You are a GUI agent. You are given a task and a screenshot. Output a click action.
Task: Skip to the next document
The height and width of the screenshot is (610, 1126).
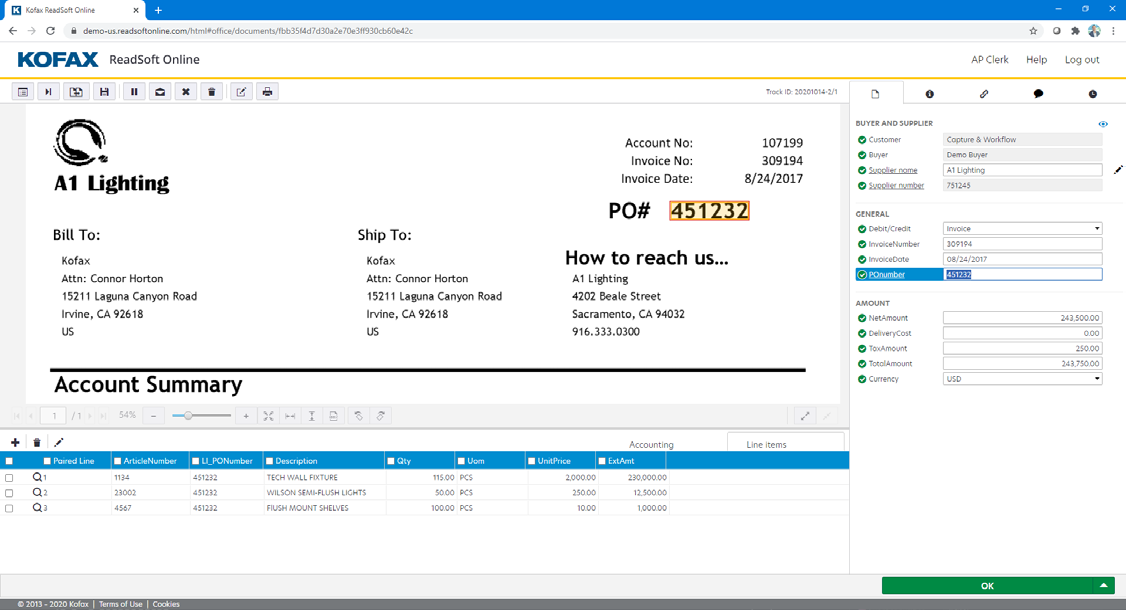(48, 92)
